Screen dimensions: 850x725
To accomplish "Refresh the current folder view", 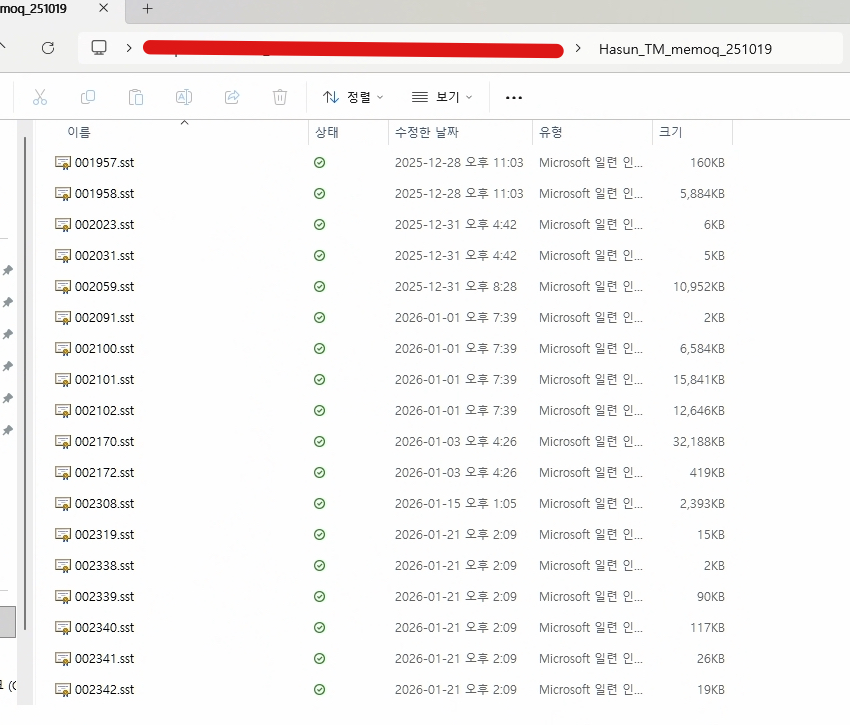I will [x=47, y=48].
